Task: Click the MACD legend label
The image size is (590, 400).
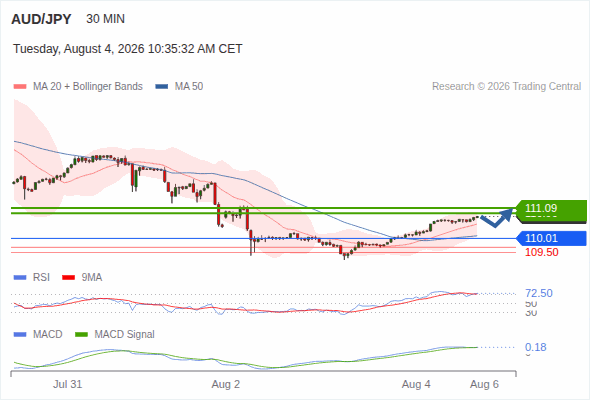Action: pyautogui.click(x=47, y=335)
